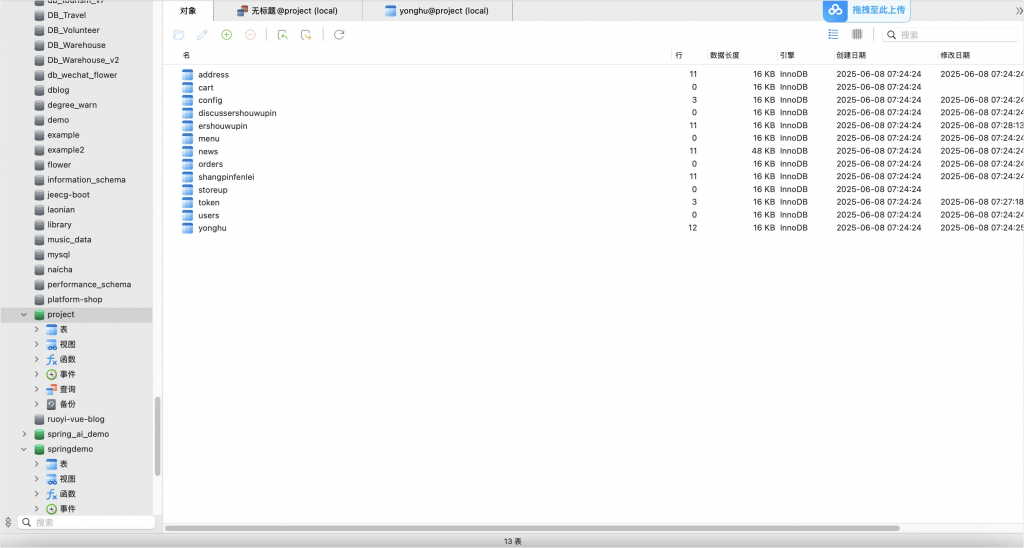Click the filter icon beside sidebar search
Image resolution: width=1024 pixels, height=548 pixels.
point(9,522)
